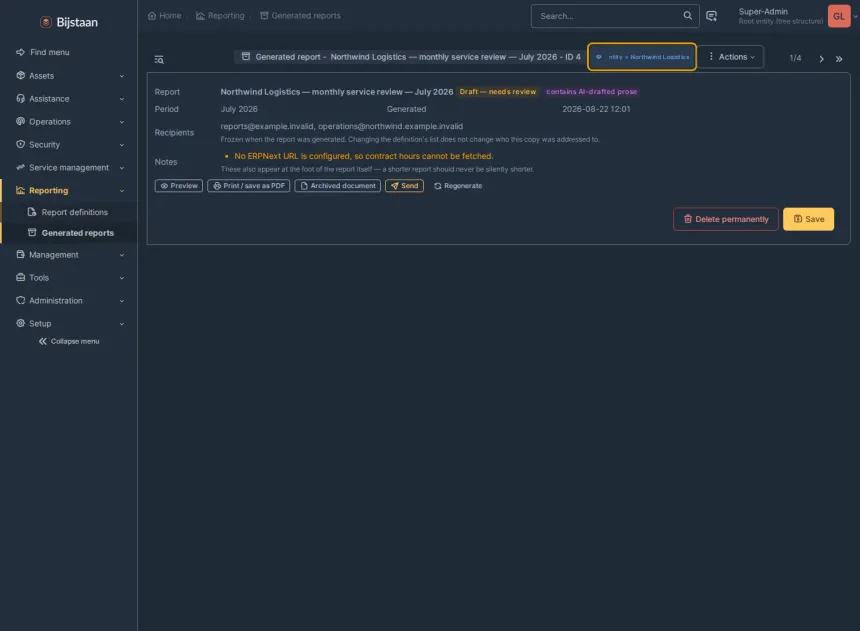Click the 'contains AI-drafted prose' badge

(591, 92)
